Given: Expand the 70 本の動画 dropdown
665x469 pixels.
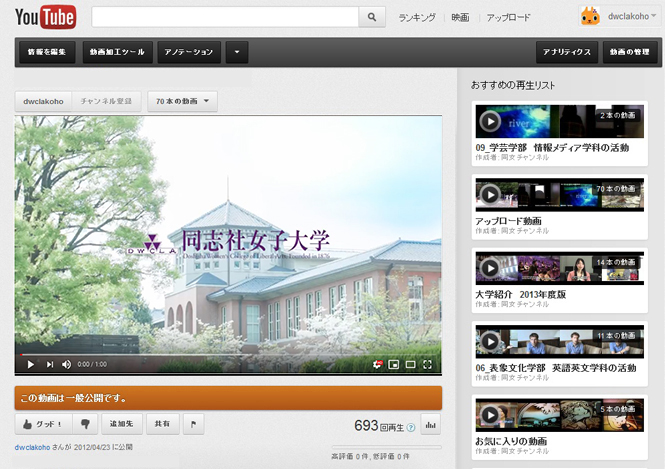Looking at the screenshot, I should click(x=182, y=101).
